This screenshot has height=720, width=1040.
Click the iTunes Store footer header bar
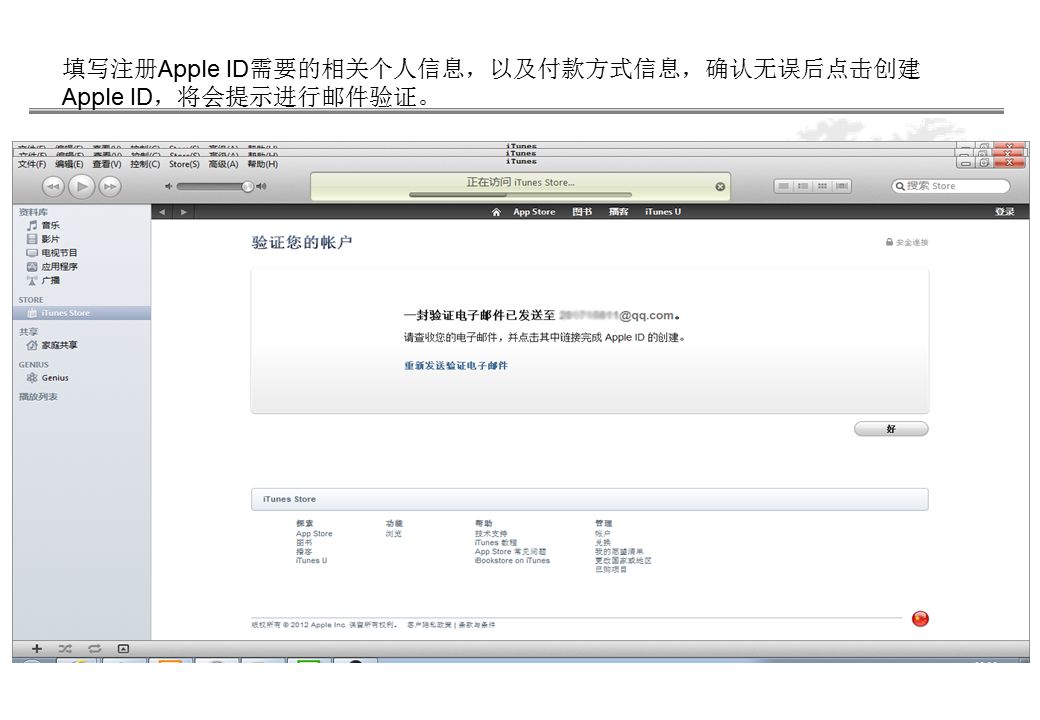[x=590, y=500]
